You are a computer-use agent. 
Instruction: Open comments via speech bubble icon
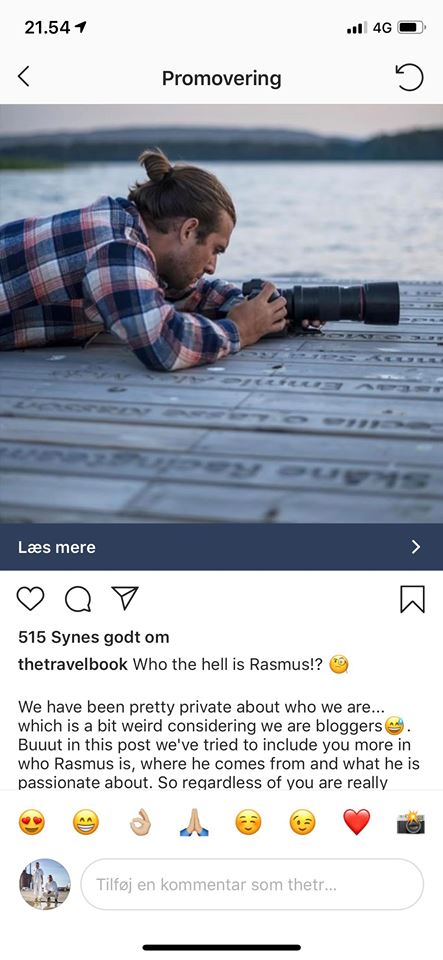coord(78,599)
